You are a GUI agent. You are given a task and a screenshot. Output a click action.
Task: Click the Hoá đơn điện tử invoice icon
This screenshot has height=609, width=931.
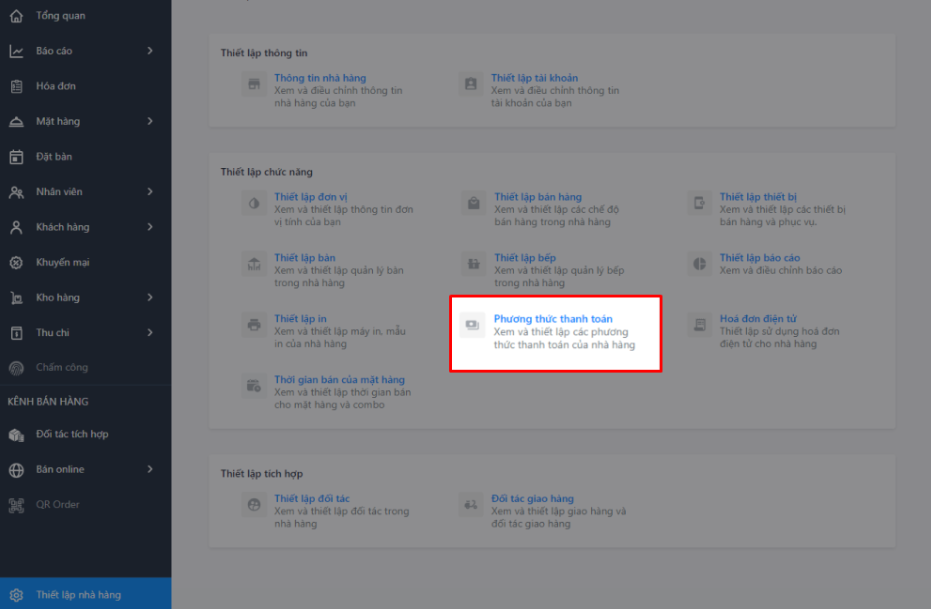pos(699,325)
